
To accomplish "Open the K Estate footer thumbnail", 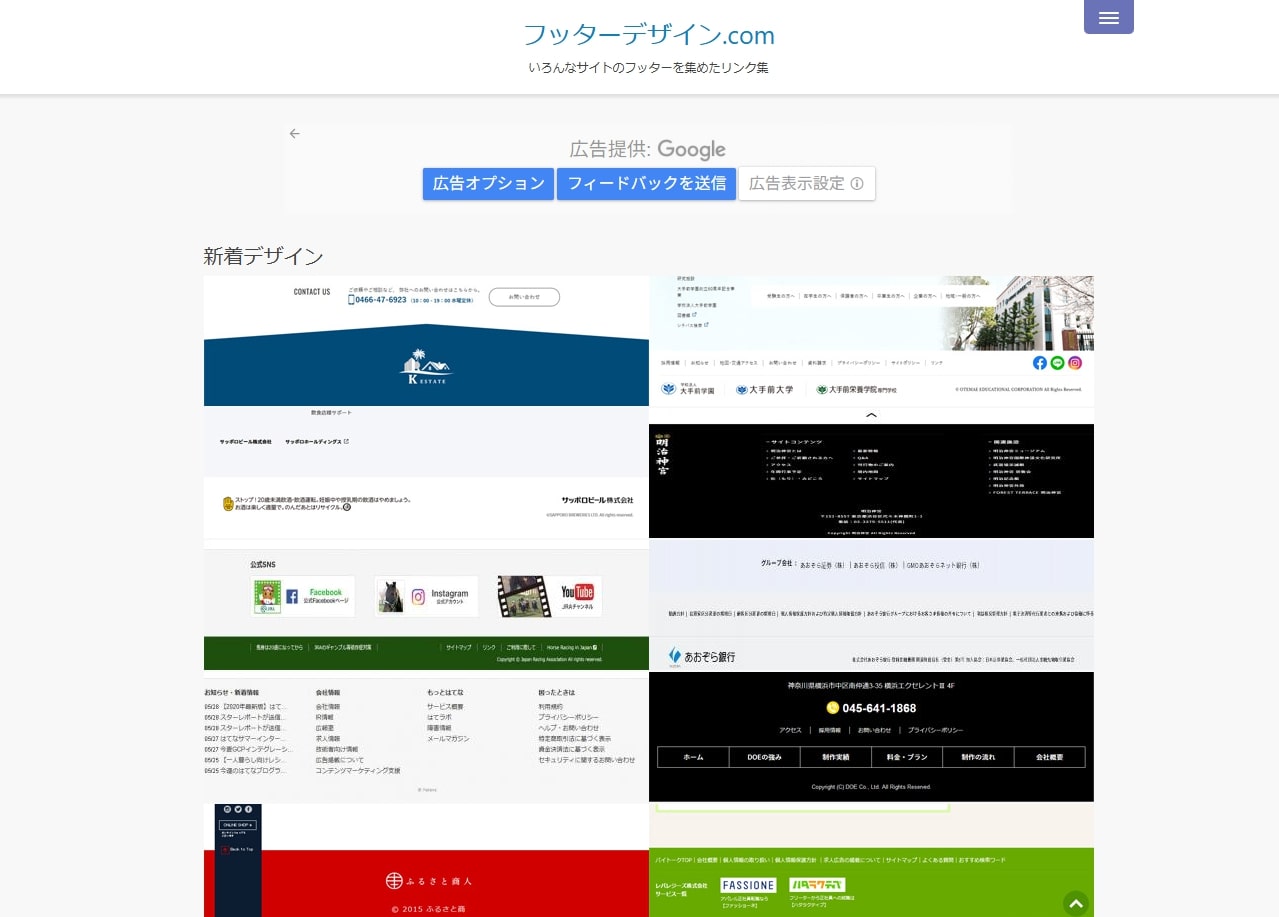I will (x=426, y=341).
